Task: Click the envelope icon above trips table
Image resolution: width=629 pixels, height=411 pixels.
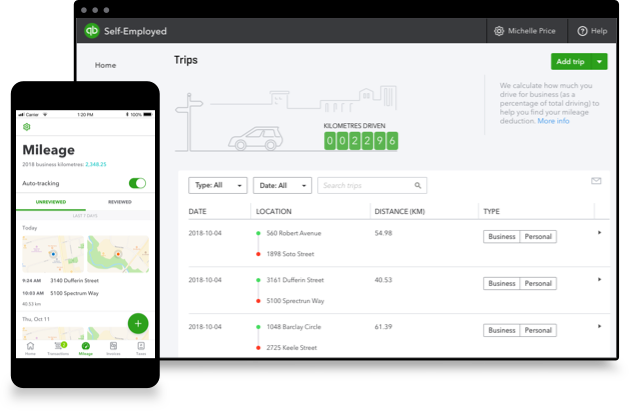Action: tap(596, 181)
